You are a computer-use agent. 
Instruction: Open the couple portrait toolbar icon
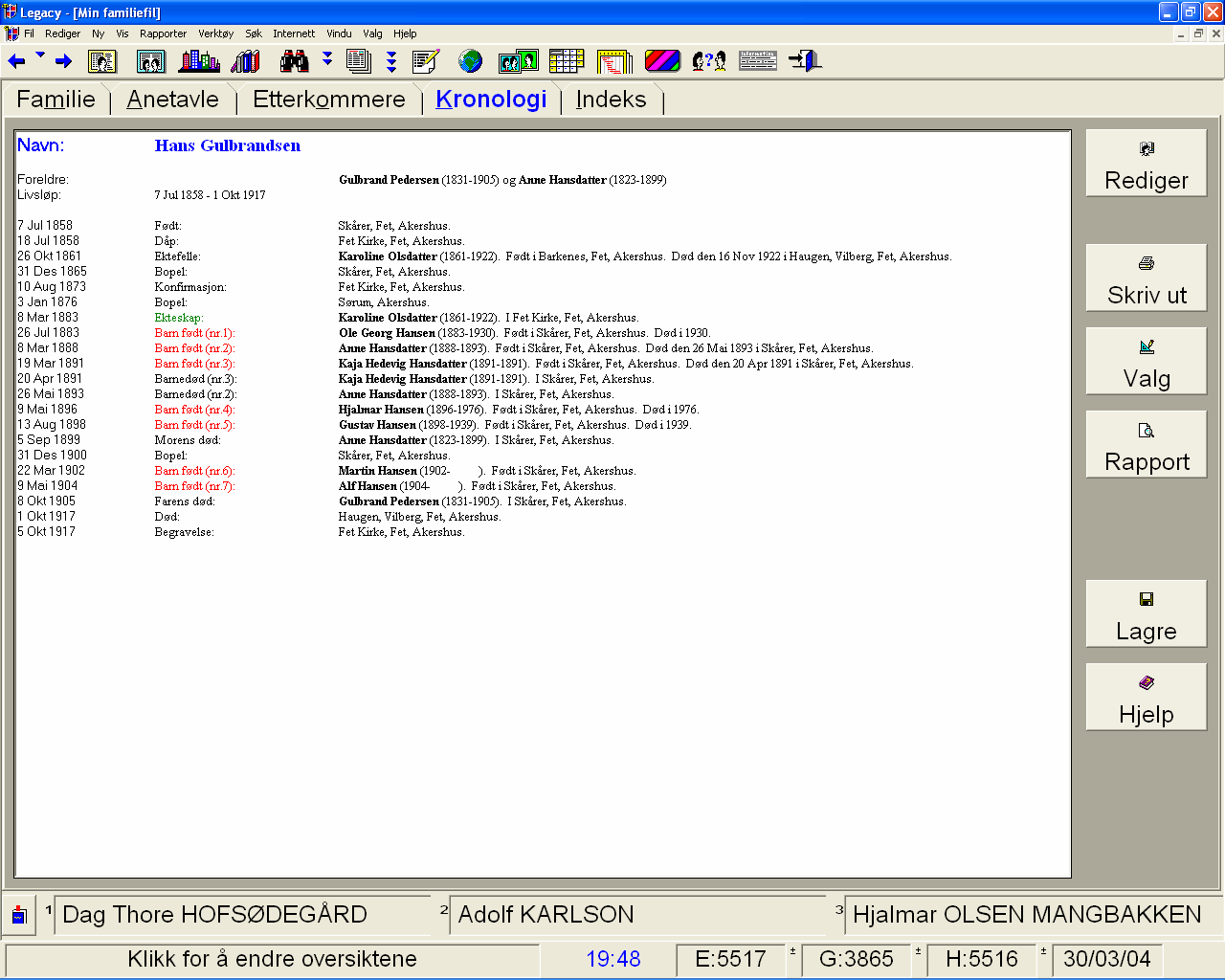(151, 62)
